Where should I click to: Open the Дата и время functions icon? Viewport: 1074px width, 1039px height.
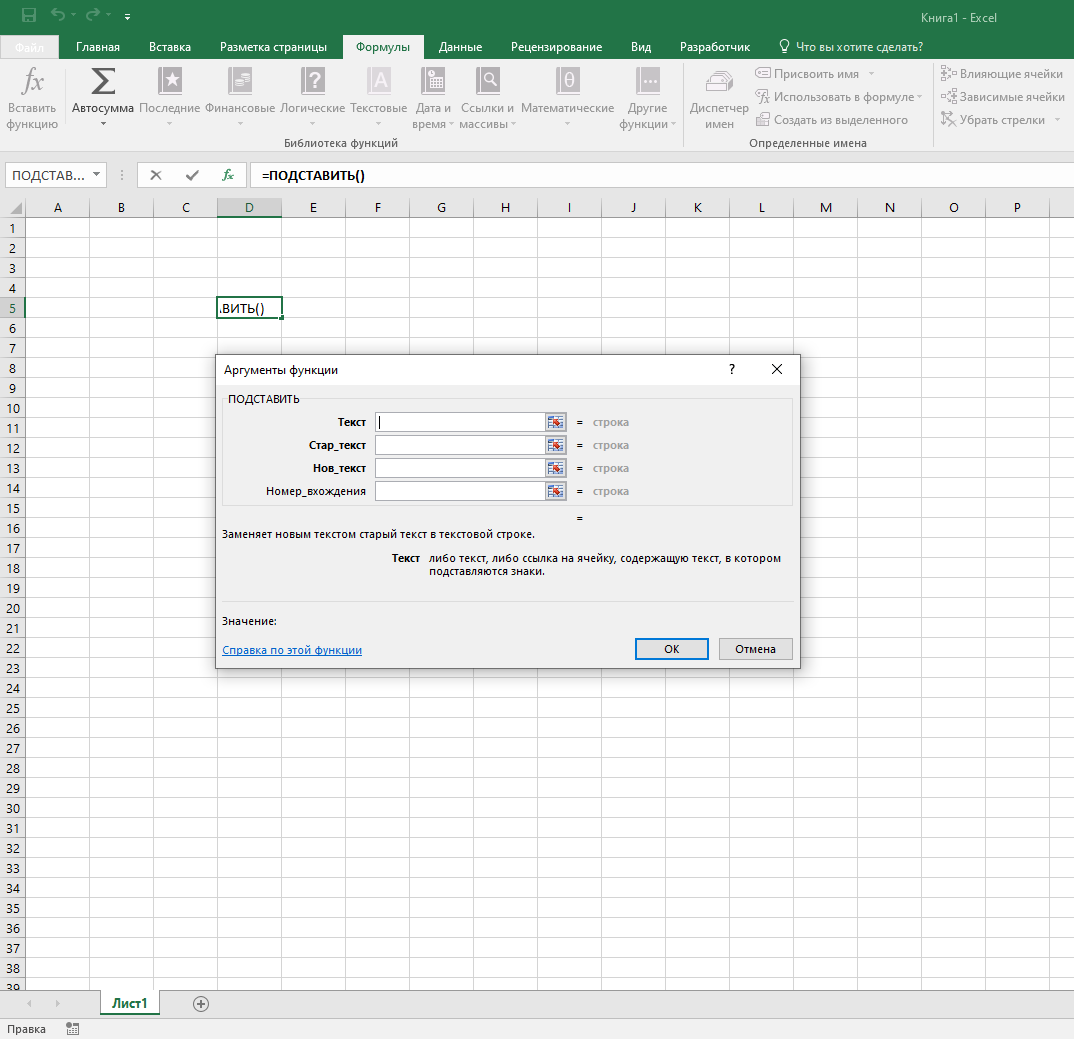click(x=433, y=82)
